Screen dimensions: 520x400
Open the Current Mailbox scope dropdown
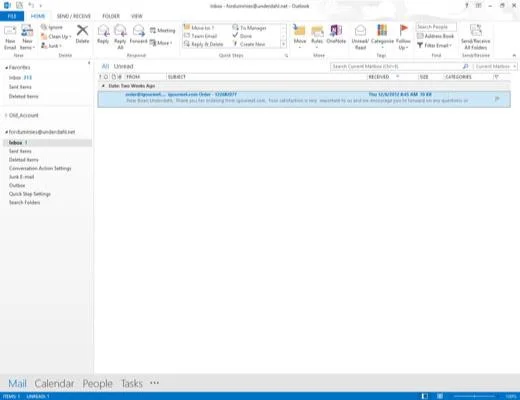coord(495,66)
